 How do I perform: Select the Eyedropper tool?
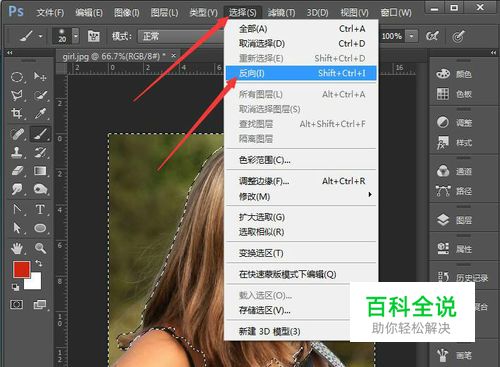pyautogui.click(x=40, y=114)
